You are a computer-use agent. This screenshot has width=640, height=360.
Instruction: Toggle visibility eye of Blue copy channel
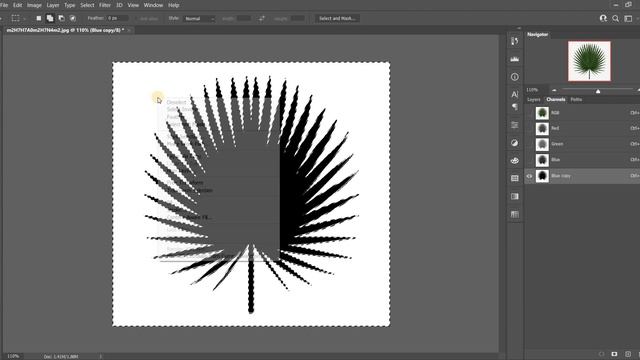(x=529, y=176)
